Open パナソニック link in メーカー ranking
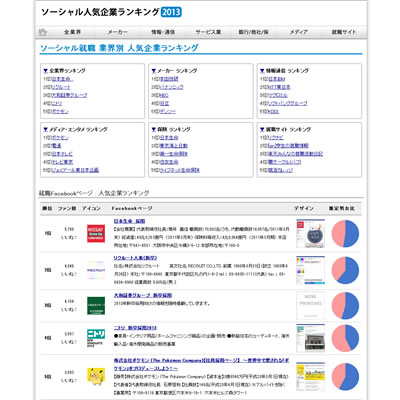Screen dimensions: 400x400 point(172,87)
